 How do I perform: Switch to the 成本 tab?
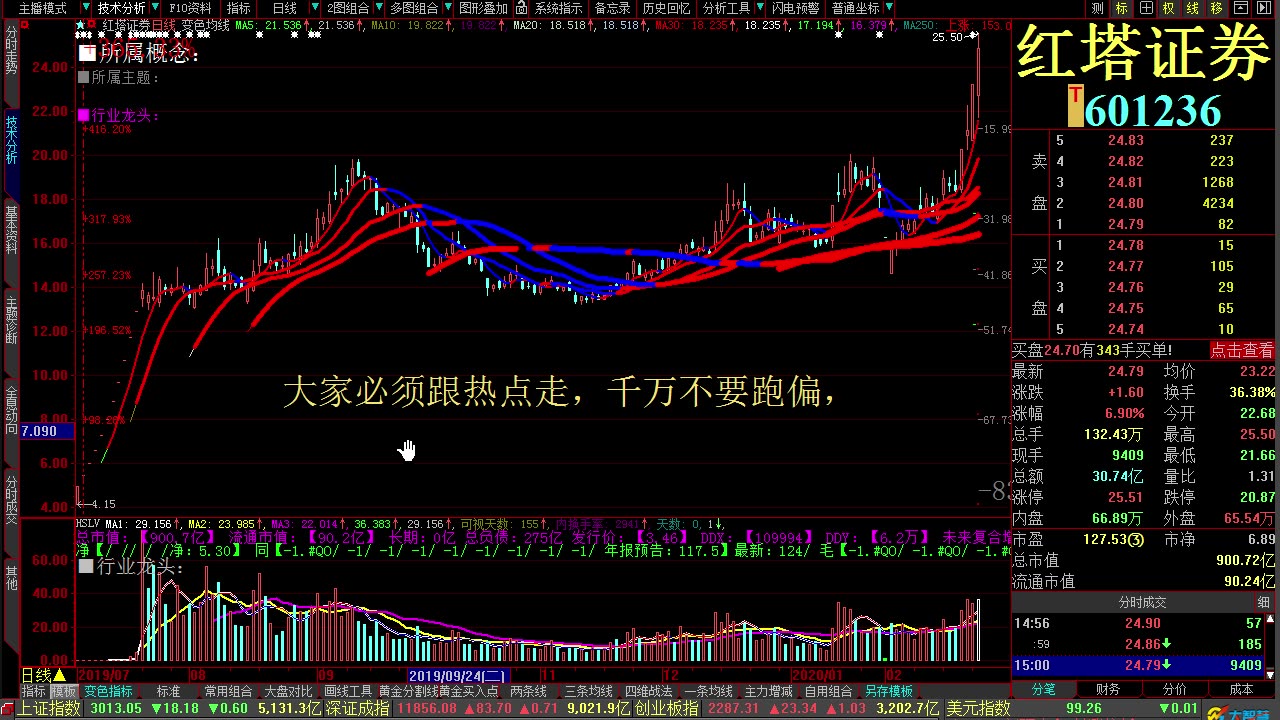1241,689
